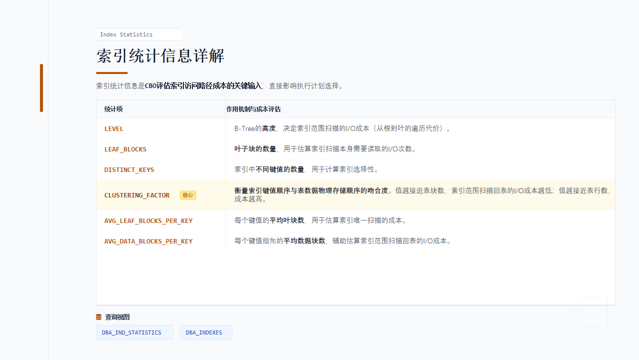This screenshot has height=360, width=639.
Task: Click the database icon beside 查询视图
Action: (x=99, y=317)
